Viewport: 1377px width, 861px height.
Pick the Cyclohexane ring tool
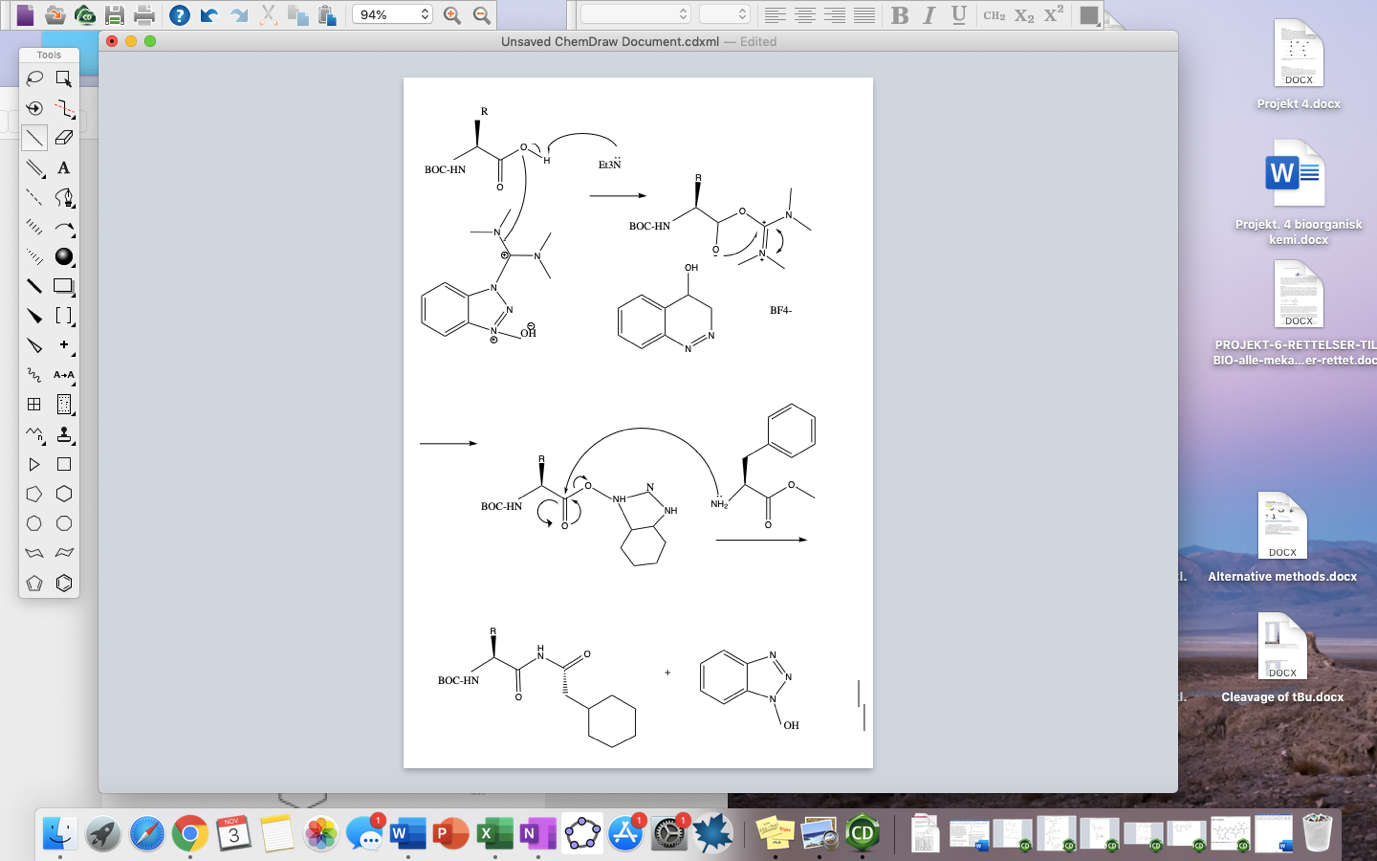tap(64, 494)
